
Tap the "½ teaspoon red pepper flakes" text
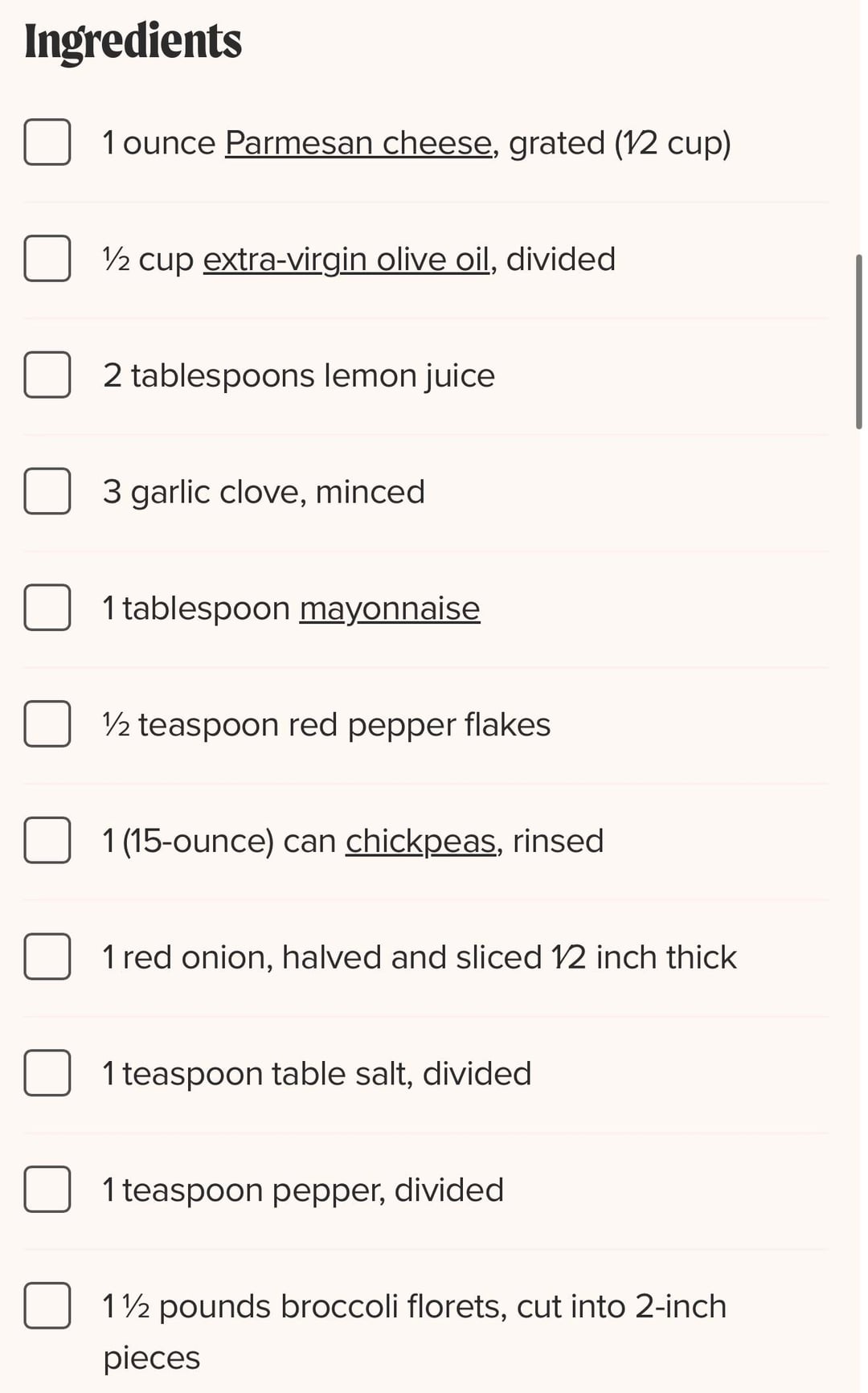click(326, 724)
